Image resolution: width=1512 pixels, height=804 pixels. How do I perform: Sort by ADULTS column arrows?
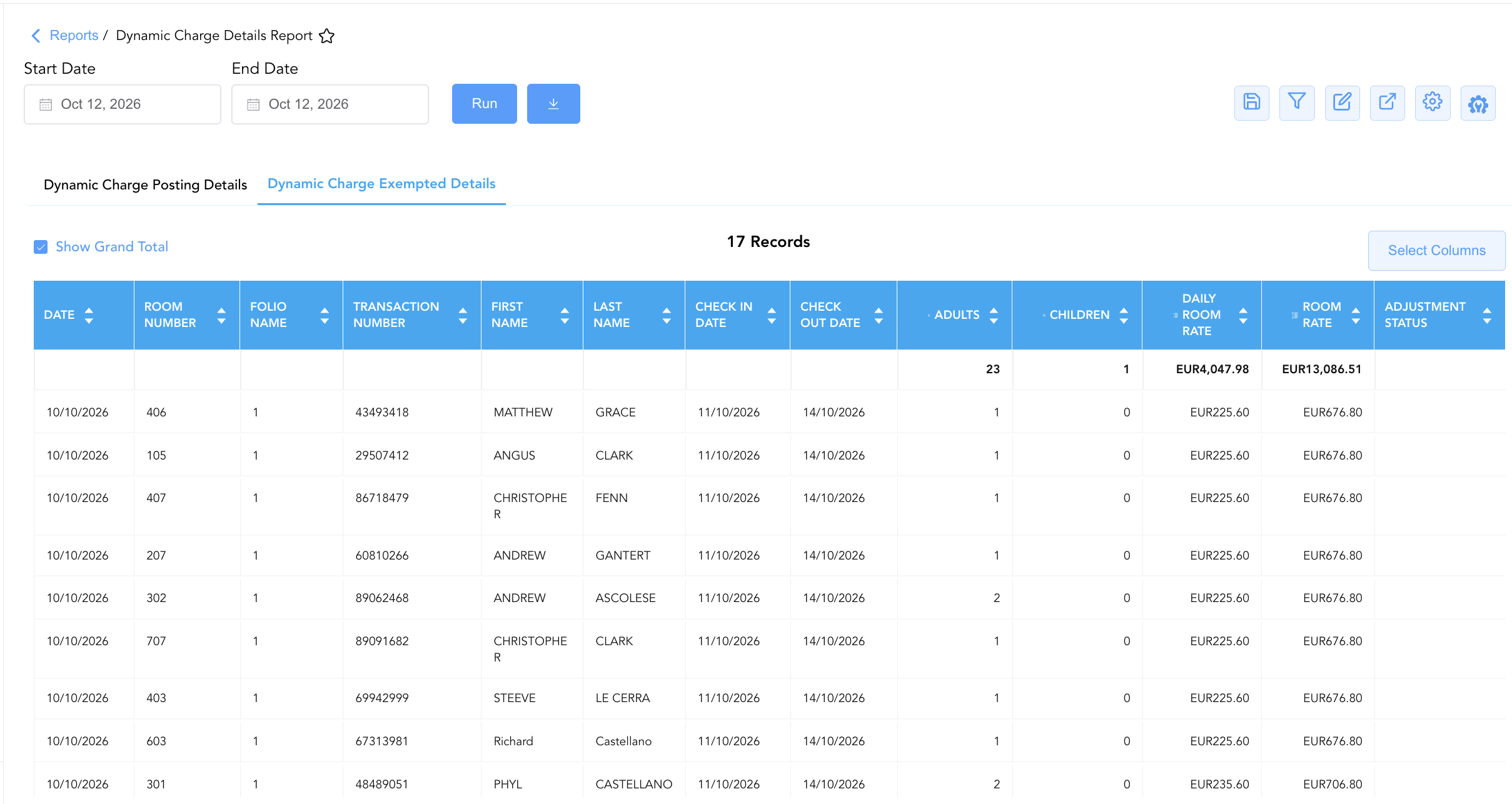(x=994, y=315)
